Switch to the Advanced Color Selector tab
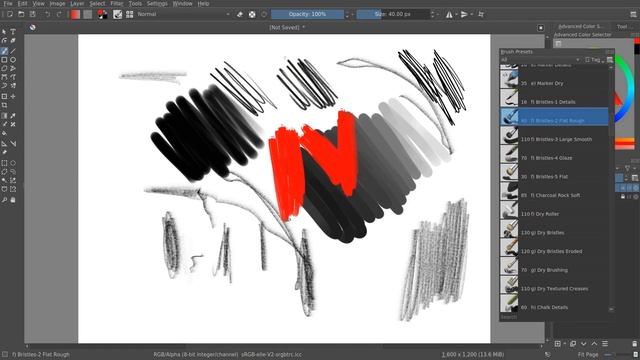Image resolution: width=640 pixels, height=360 pixels. [581, 27]
